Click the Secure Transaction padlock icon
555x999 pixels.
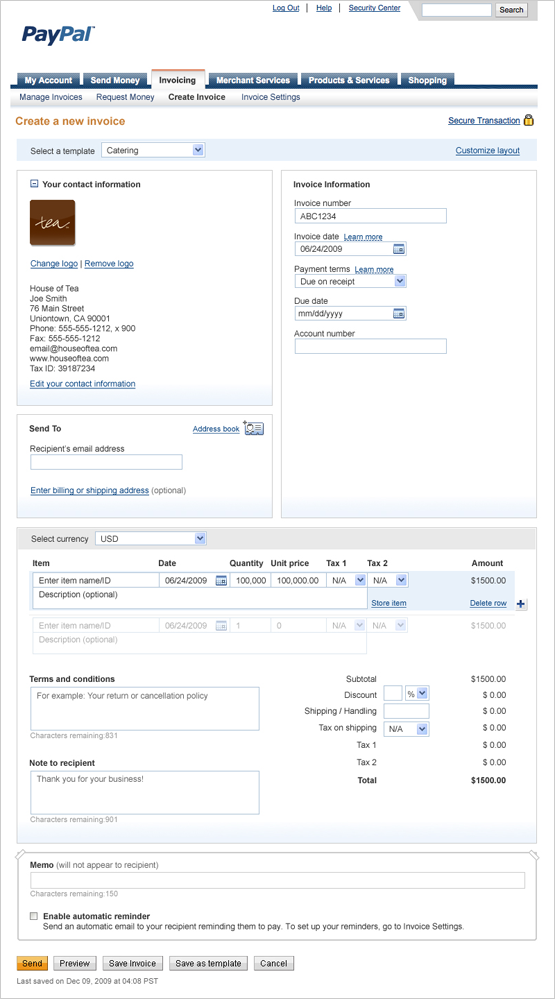click(x=529, y=120)
